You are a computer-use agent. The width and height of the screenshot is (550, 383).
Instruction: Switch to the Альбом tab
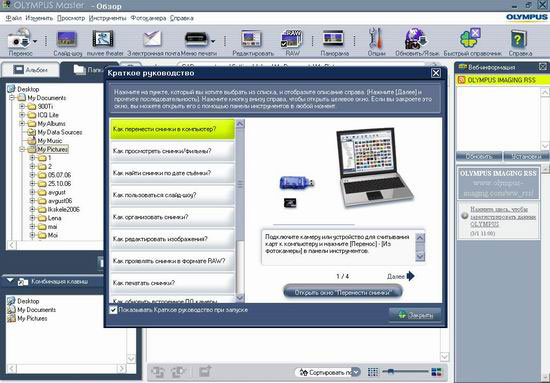coord(31,70)
